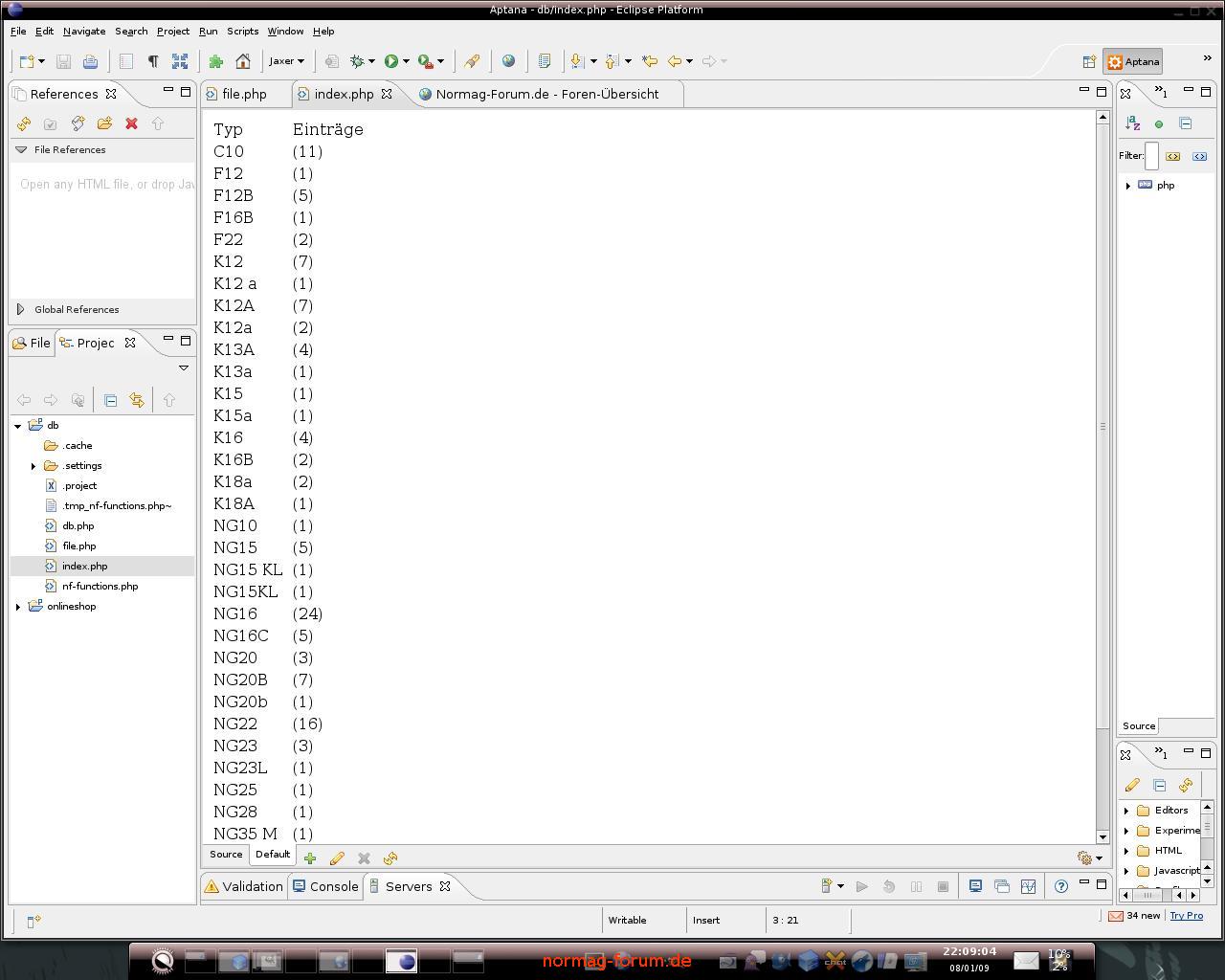Click the Debug bug icon in toolbar
Image resolution: width=1225 pixels, height=980 pixels.
pyautogui.click(x=358, y=61)
